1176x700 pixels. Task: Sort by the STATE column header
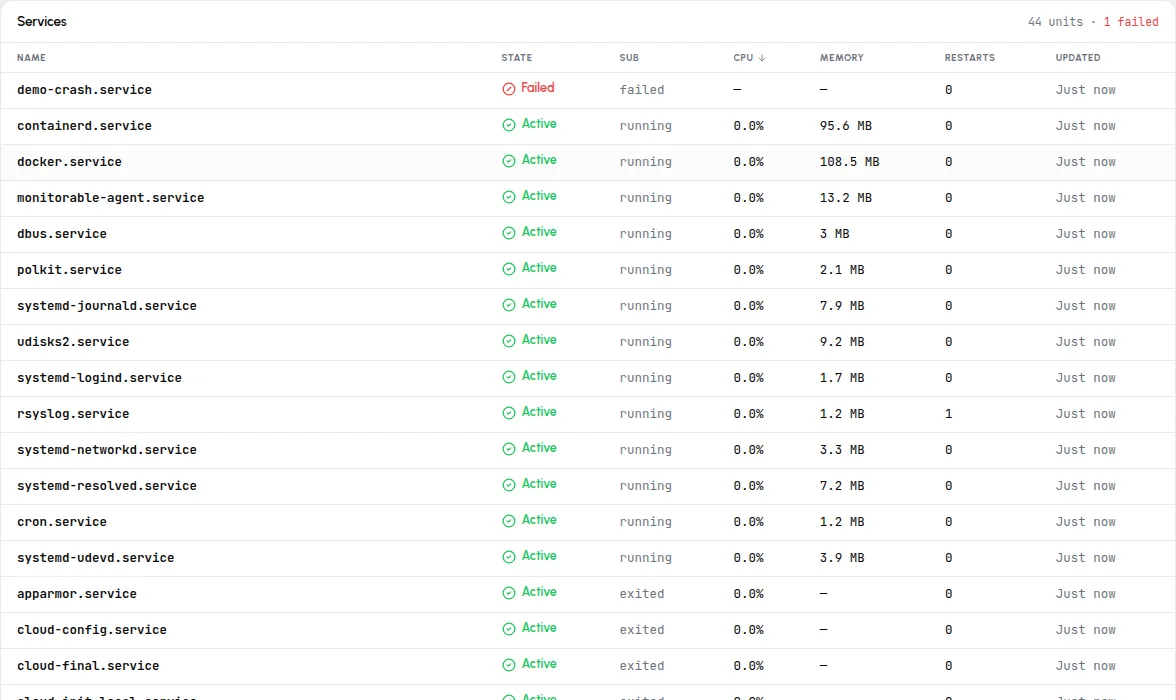pyautogui.click(x=517, y=58)
